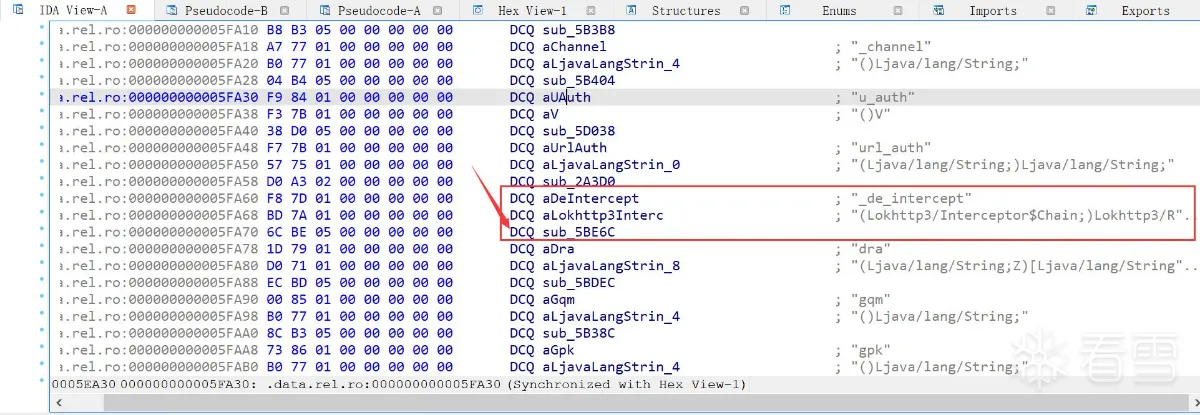
Task: Click the aChannel symbol
Action: 574,47
